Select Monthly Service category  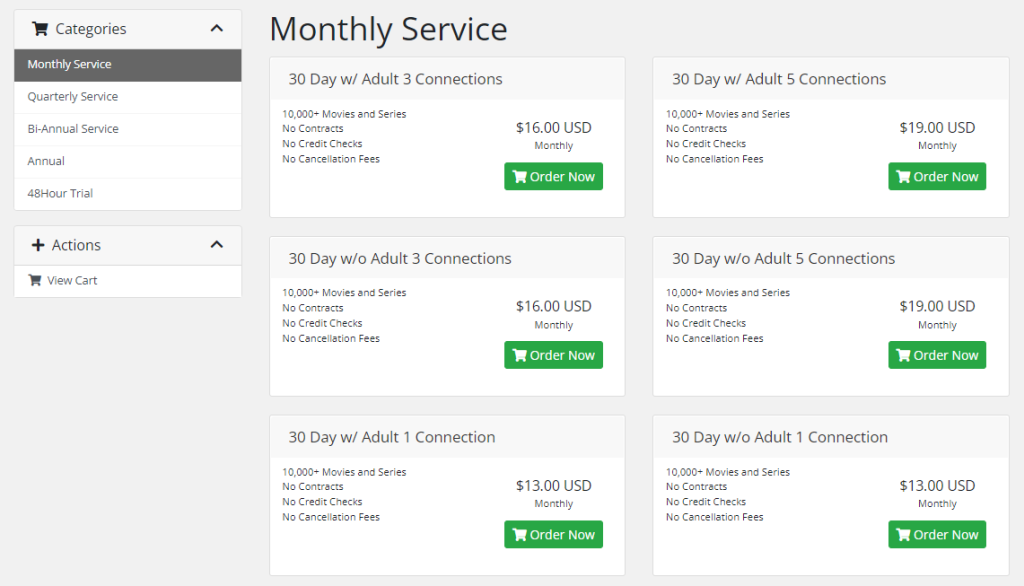pos(69,65)
